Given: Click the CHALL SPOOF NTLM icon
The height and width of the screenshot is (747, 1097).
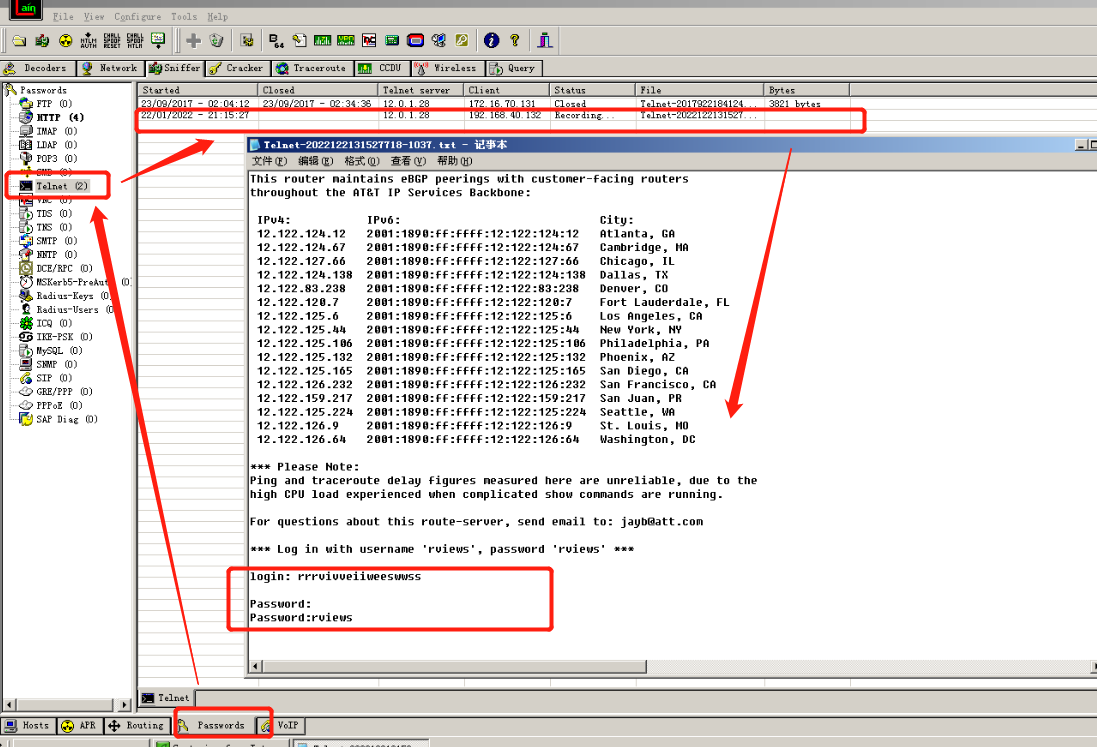Looking at the screenshot, I should [x=135, y=41].
